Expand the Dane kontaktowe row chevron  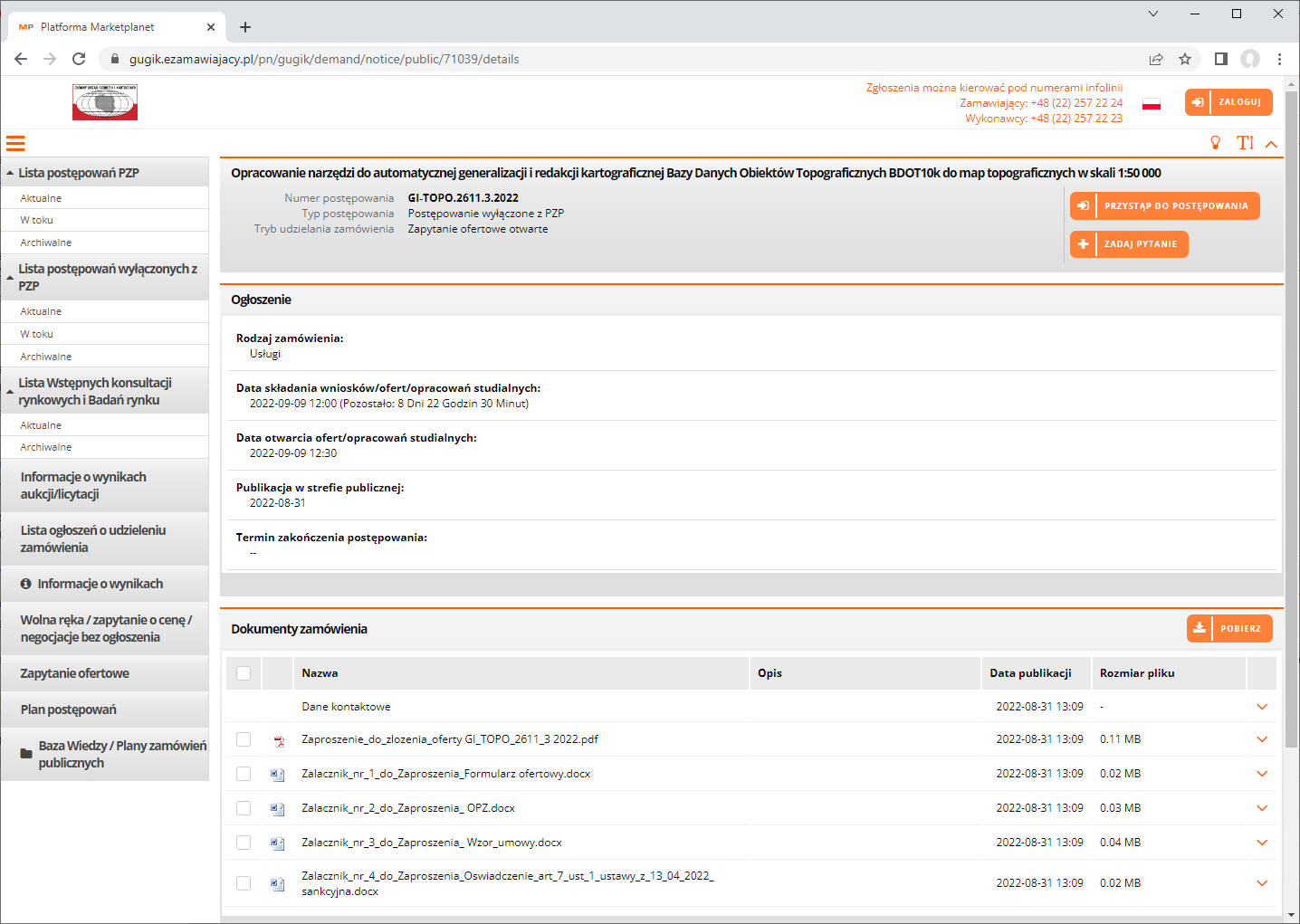pos(1261,707)
